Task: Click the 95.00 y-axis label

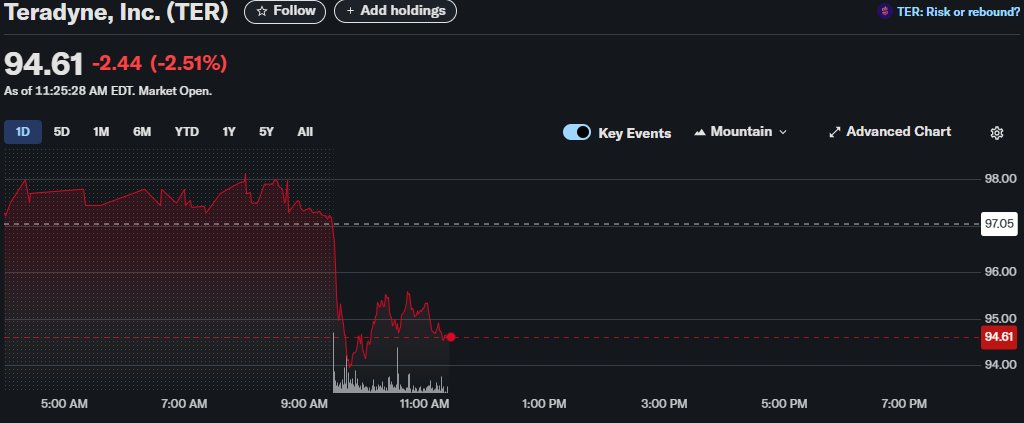Action: tap(1000, 318)
